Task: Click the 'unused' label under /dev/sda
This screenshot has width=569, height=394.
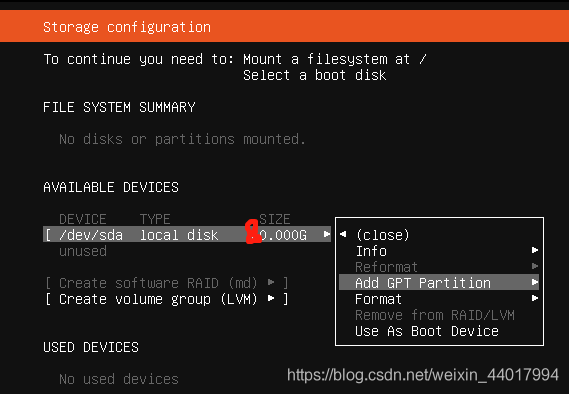Action: 83,251
